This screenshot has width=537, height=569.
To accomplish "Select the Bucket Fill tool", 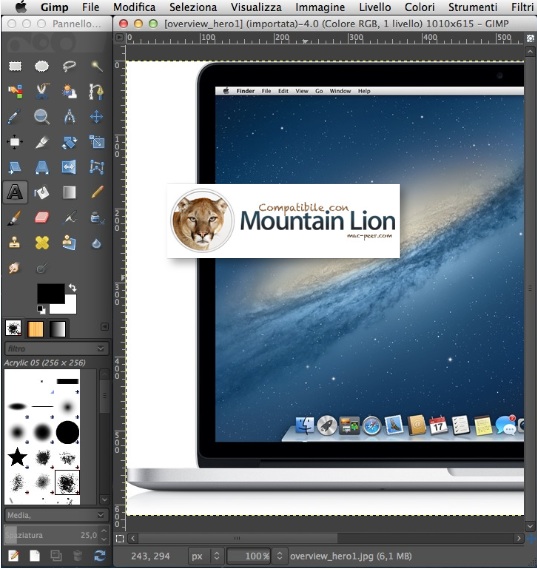I will tap(42, 193).
